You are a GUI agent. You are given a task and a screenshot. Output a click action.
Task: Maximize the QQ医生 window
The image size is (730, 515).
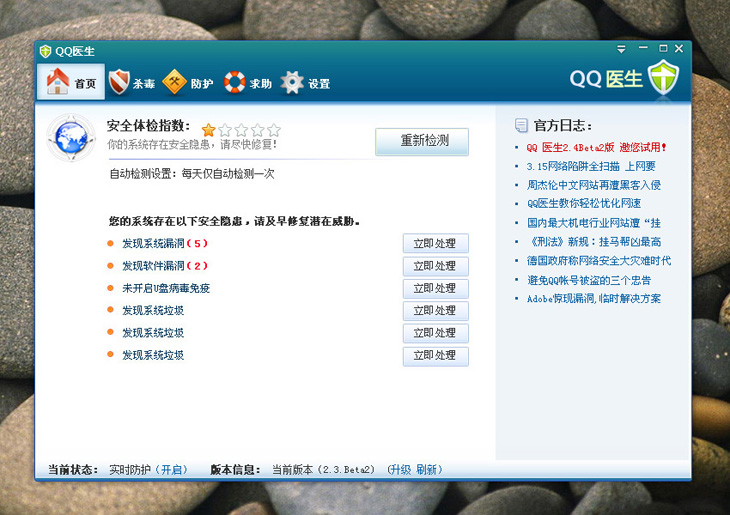click(663, 48)
